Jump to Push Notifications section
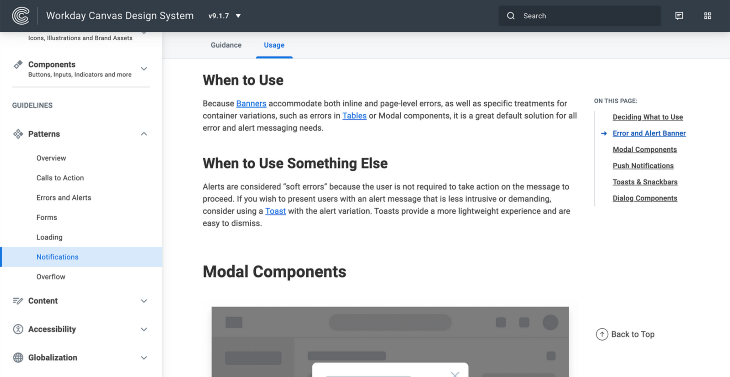Screen dimensions: 730x377 pyautogui.click(x=643, y=166)
